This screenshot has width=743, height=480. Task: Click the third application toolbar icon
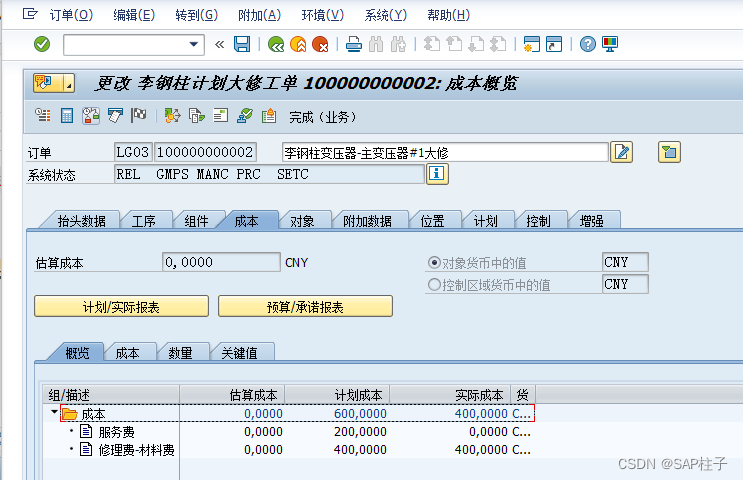[91, 116]
